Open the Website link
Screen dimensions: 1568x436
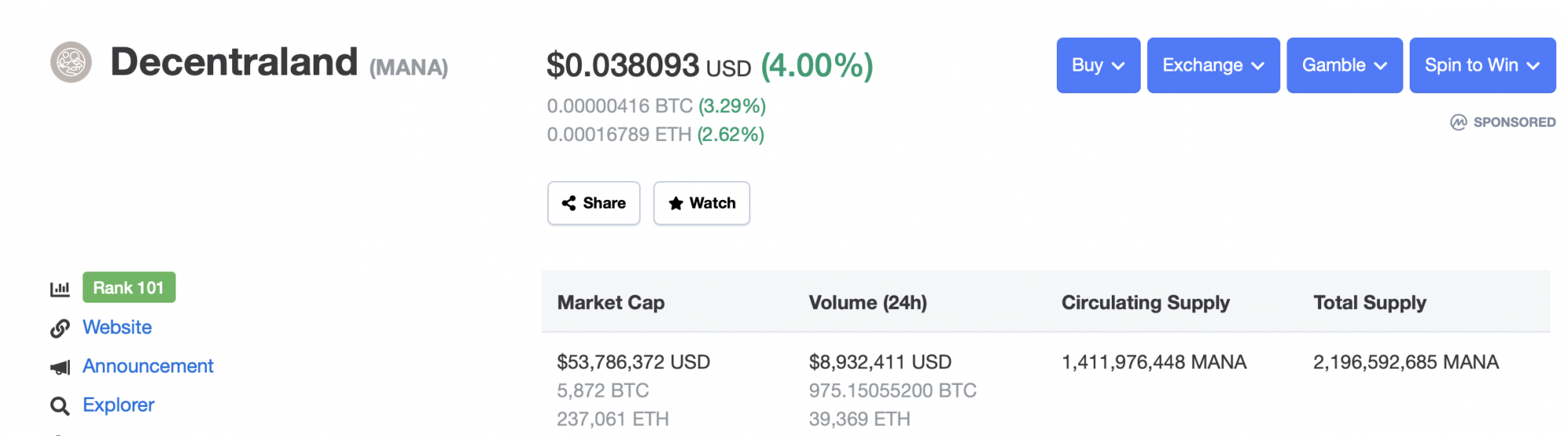pos(117,327)
